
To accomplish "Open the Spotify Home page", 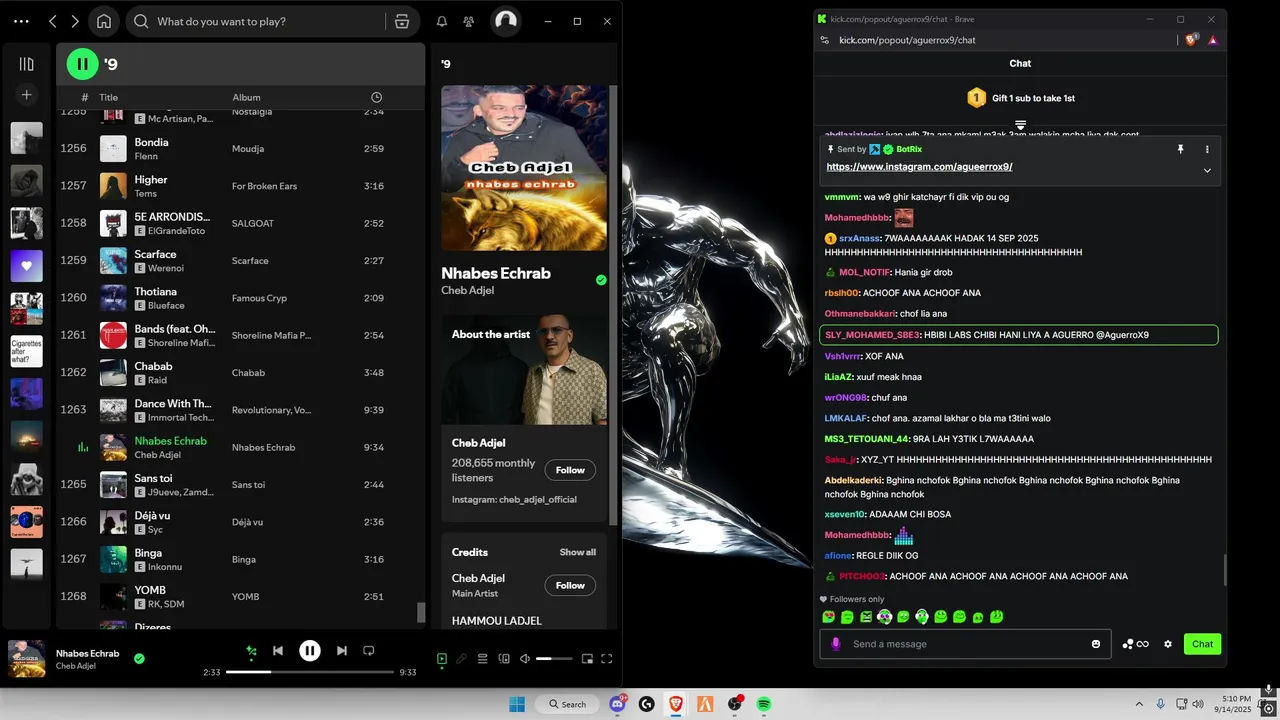I will click(x=104, y=21).
